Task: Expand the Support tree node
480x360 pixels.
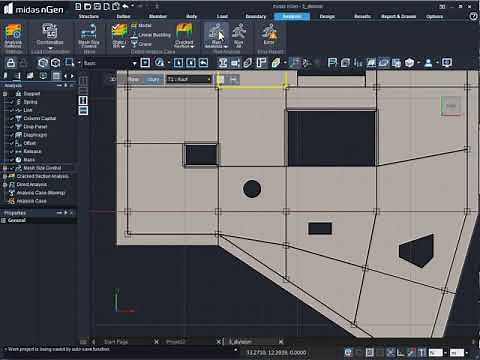Action: [5, 94]
